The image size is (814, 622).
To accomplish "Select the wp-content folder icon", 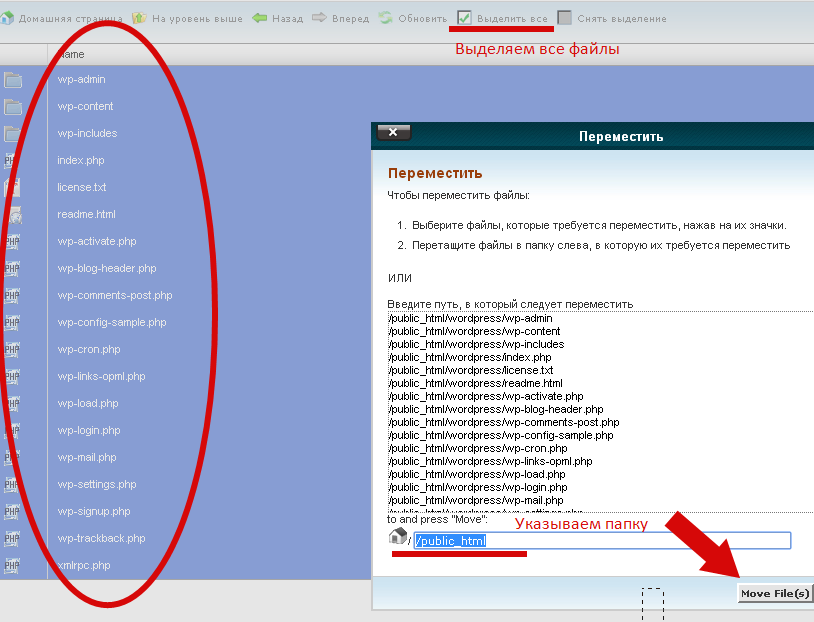I will [x=14, y=106].
